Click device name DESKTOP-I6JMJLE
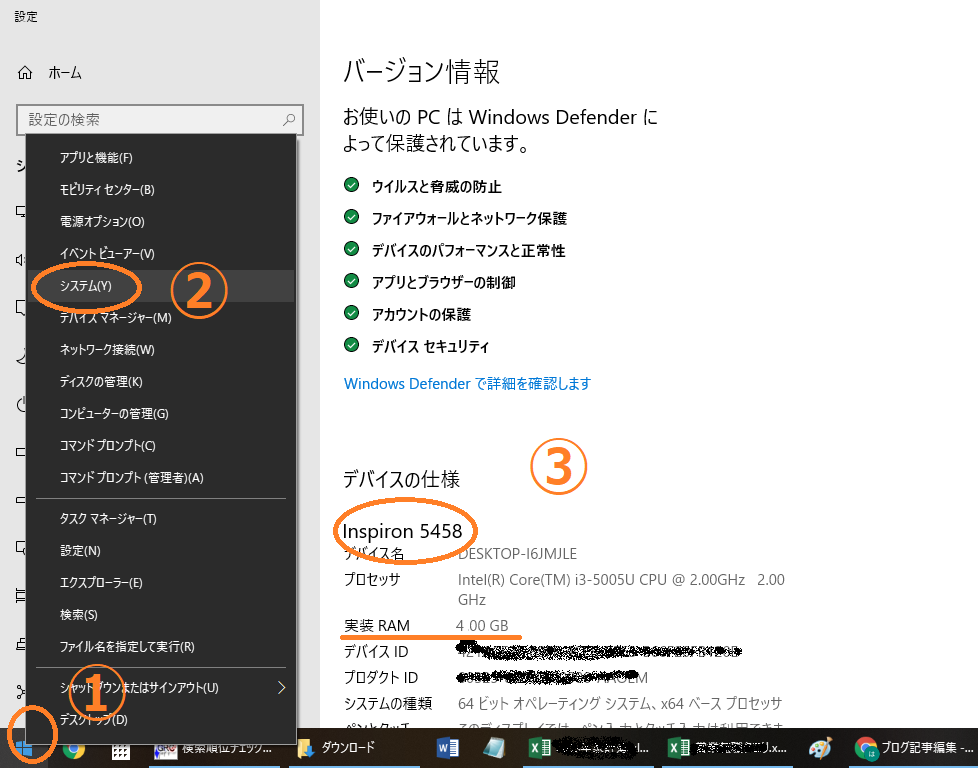The width and height of the screenshot is (978, 768). tap(517, 554)
